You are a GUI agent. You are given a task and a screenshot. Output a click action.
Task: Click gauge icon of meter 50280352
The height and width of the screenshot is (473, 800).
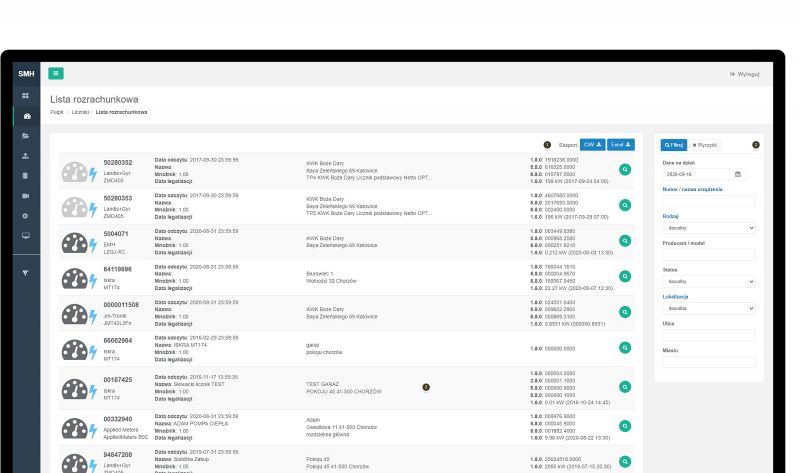[74, 172]
